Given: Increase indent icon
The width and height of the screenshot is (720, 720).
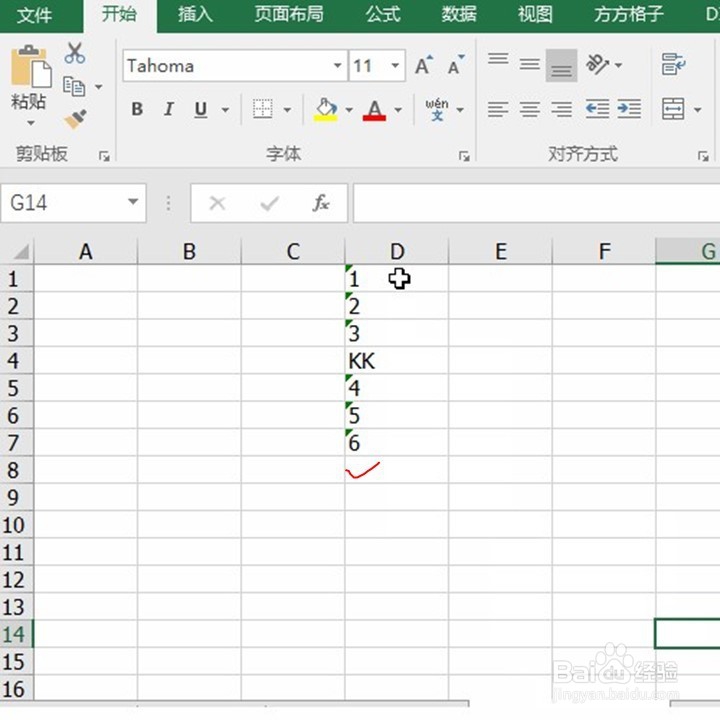Looking at the screenshot, I should [629, 109].
